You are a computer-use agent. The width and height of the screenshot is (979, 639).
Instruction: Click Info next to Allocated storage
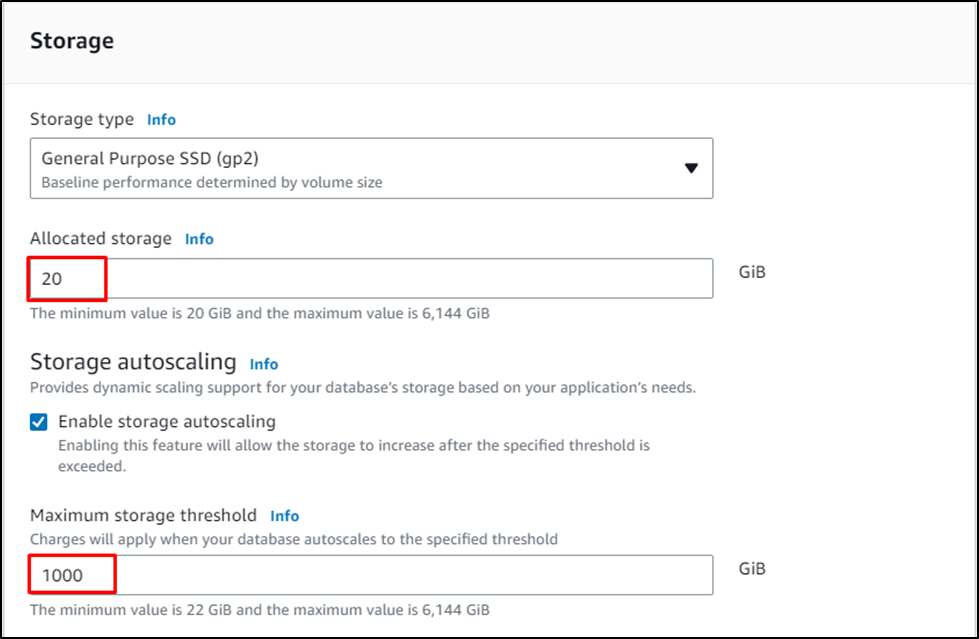pyautogui.click(x=198, y=239)
